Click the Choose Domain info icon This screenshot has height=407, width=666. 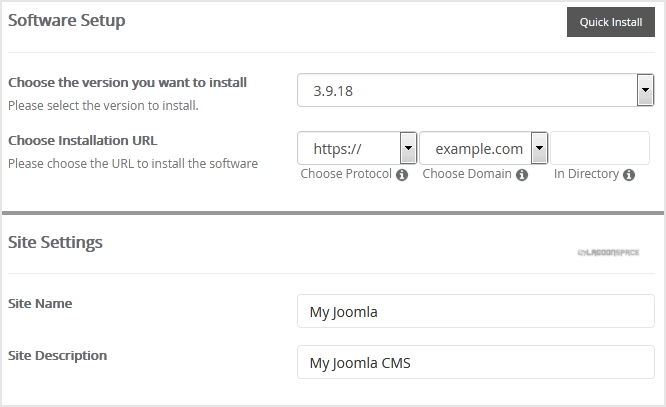tap(522, 175)
